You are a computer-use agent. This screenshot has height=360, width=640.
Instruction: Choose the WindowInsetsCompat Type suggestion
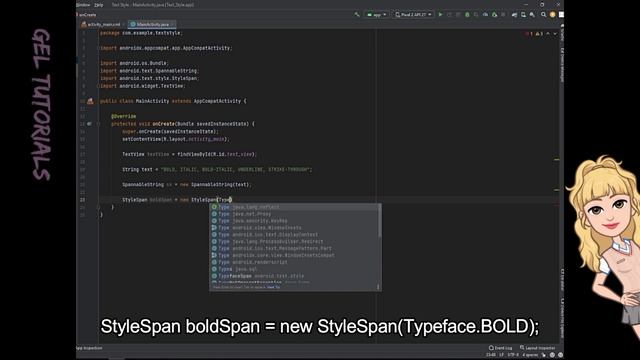point(293,256)
